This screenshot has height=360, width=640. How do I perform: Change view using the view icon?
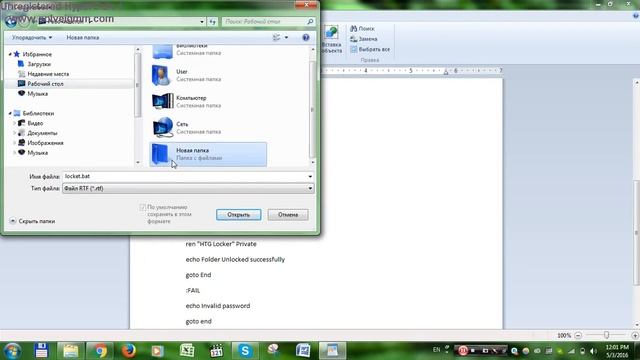(277, 38)
